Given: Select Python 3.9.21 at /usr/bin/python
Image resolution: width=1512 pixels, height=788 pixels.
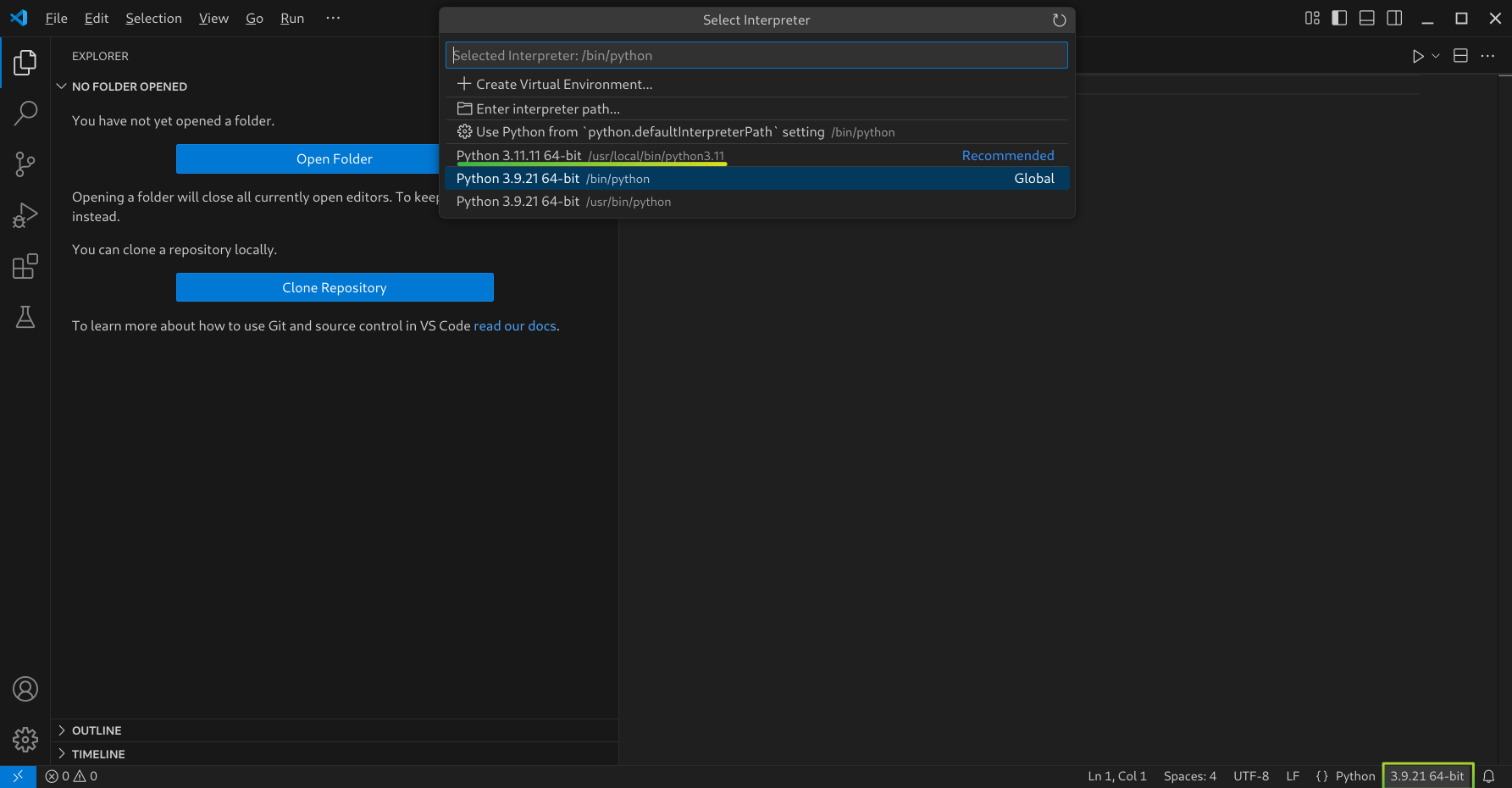Looking at the screenshot, I should pos(756,202).
